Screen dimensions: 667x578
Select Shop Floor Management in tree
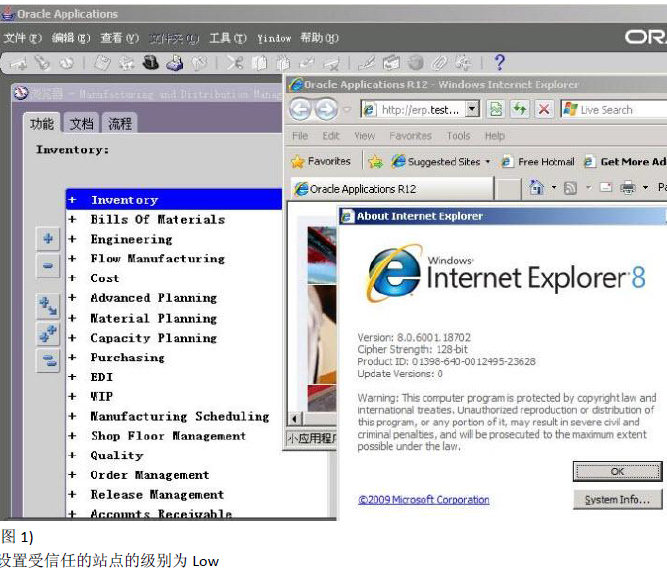(168, 436)
